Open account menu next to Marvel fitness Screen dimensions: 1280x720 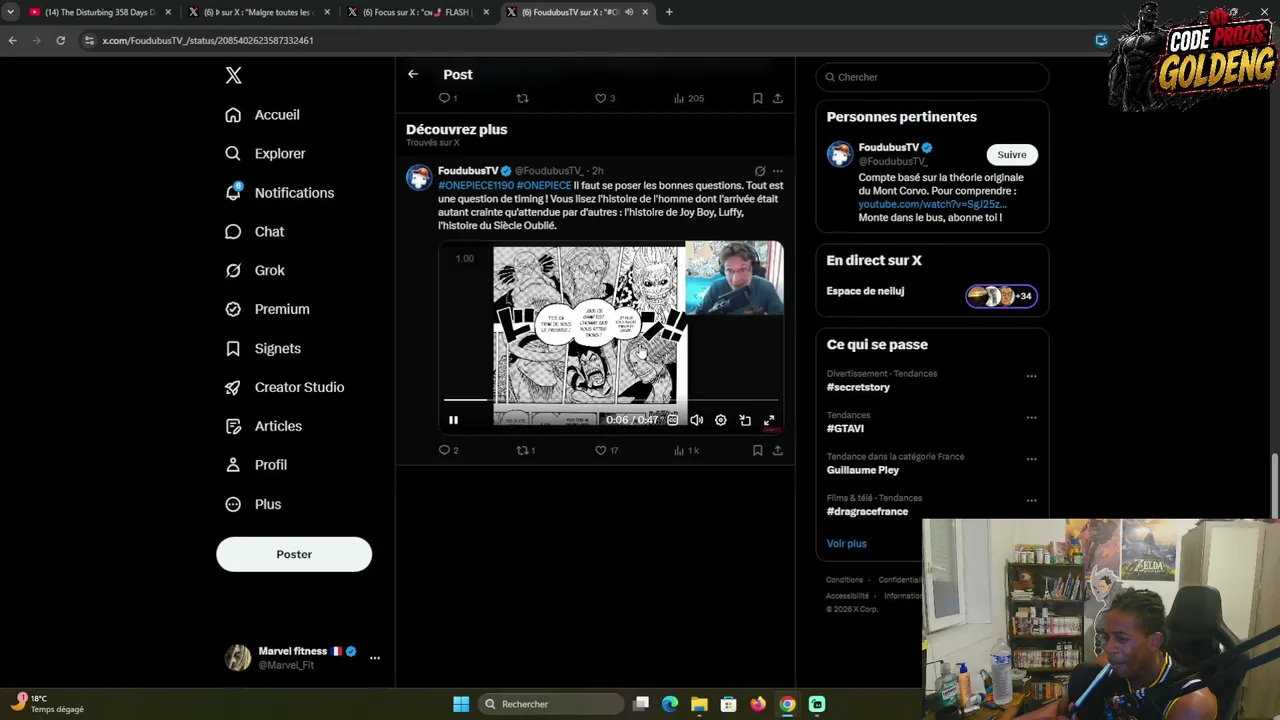(x=375, y=658)
